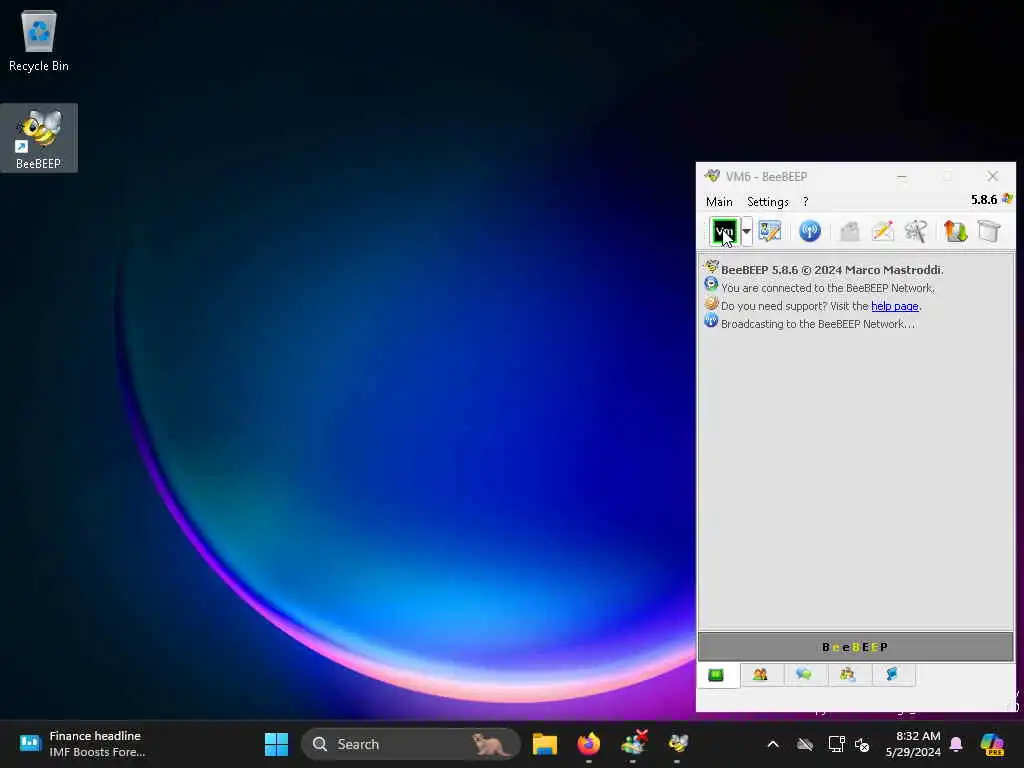1024x768 pixels.
Task: Click the BeeBEEP banner bar button
Action: point(856,647)
